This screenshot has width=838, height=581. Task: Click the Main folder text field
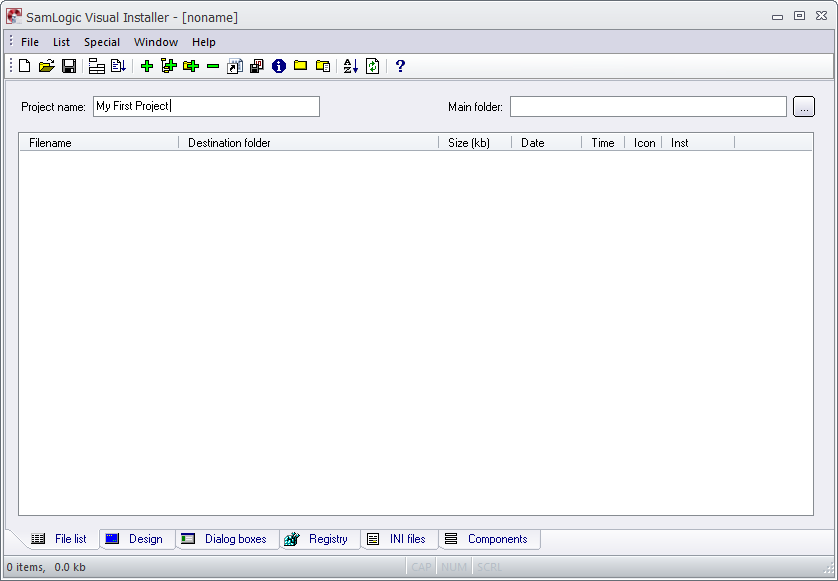click(648, 106)
